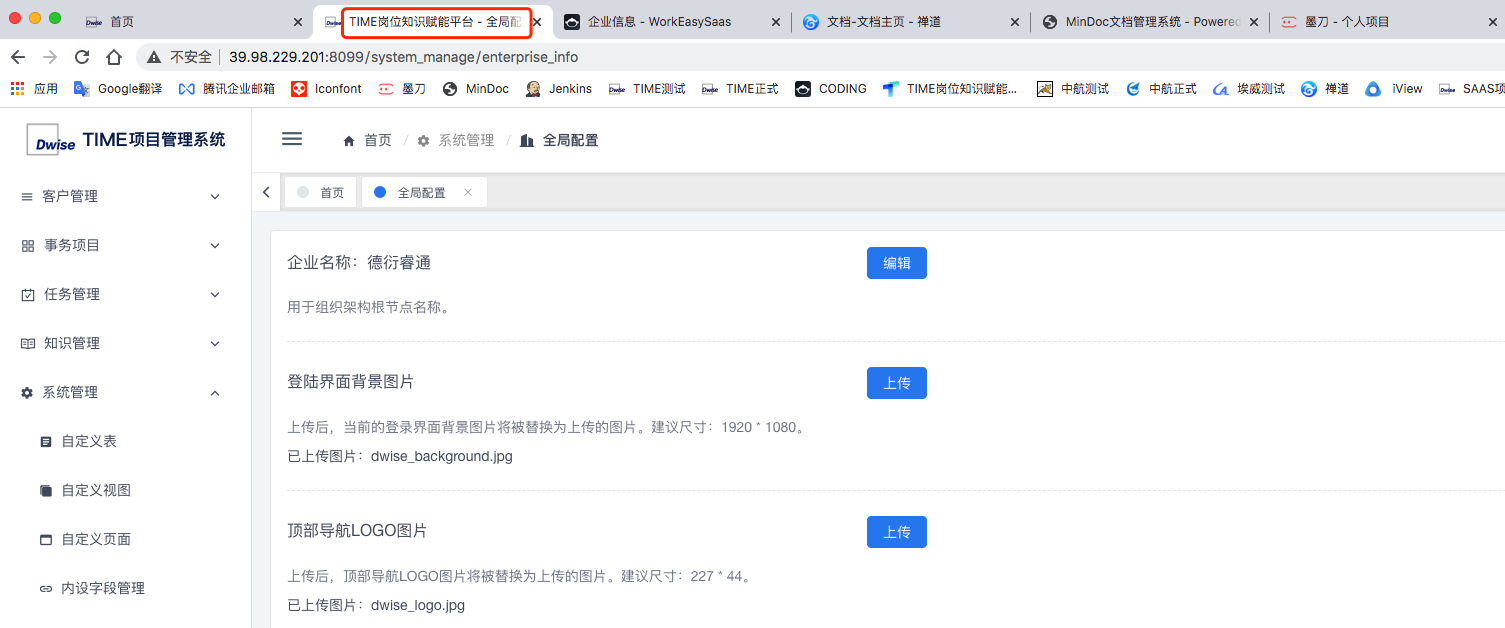Toggle the sidebar with hamburger menu icon

(292, 139)
